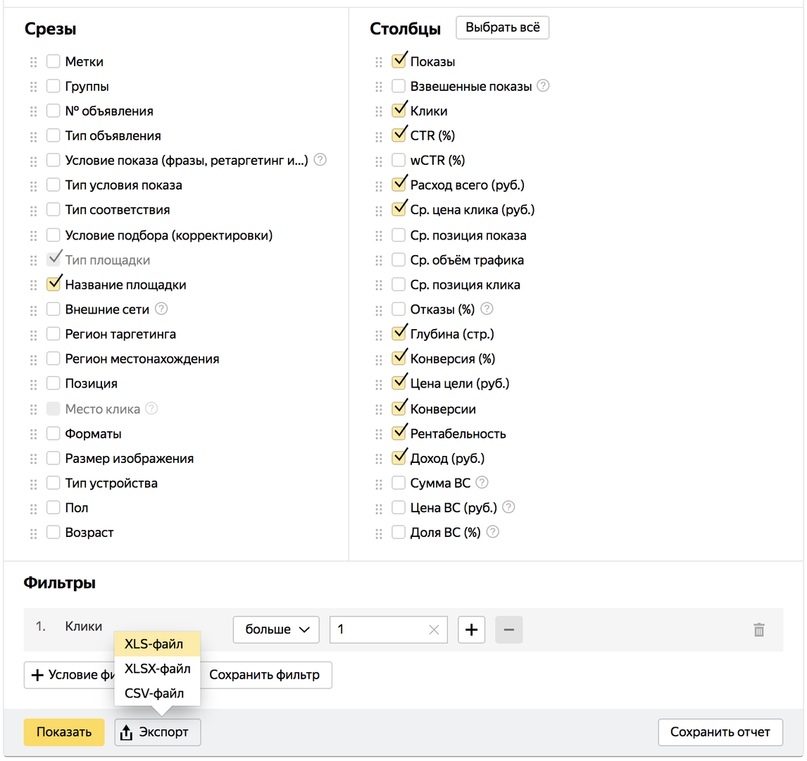
Task: Choose CSV-файл from export menu
Action: pos(155,692)
